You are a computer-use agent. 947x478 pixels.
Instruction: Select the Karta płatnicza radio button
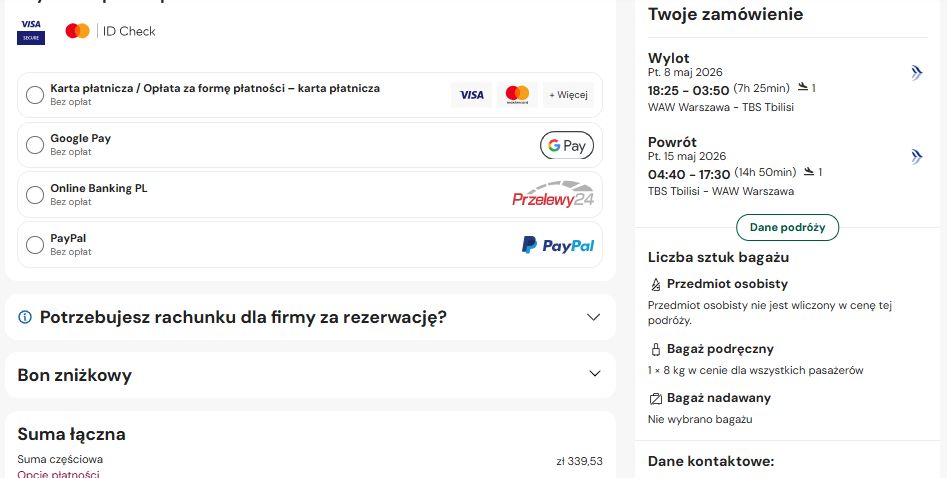(x=35, y=95)
